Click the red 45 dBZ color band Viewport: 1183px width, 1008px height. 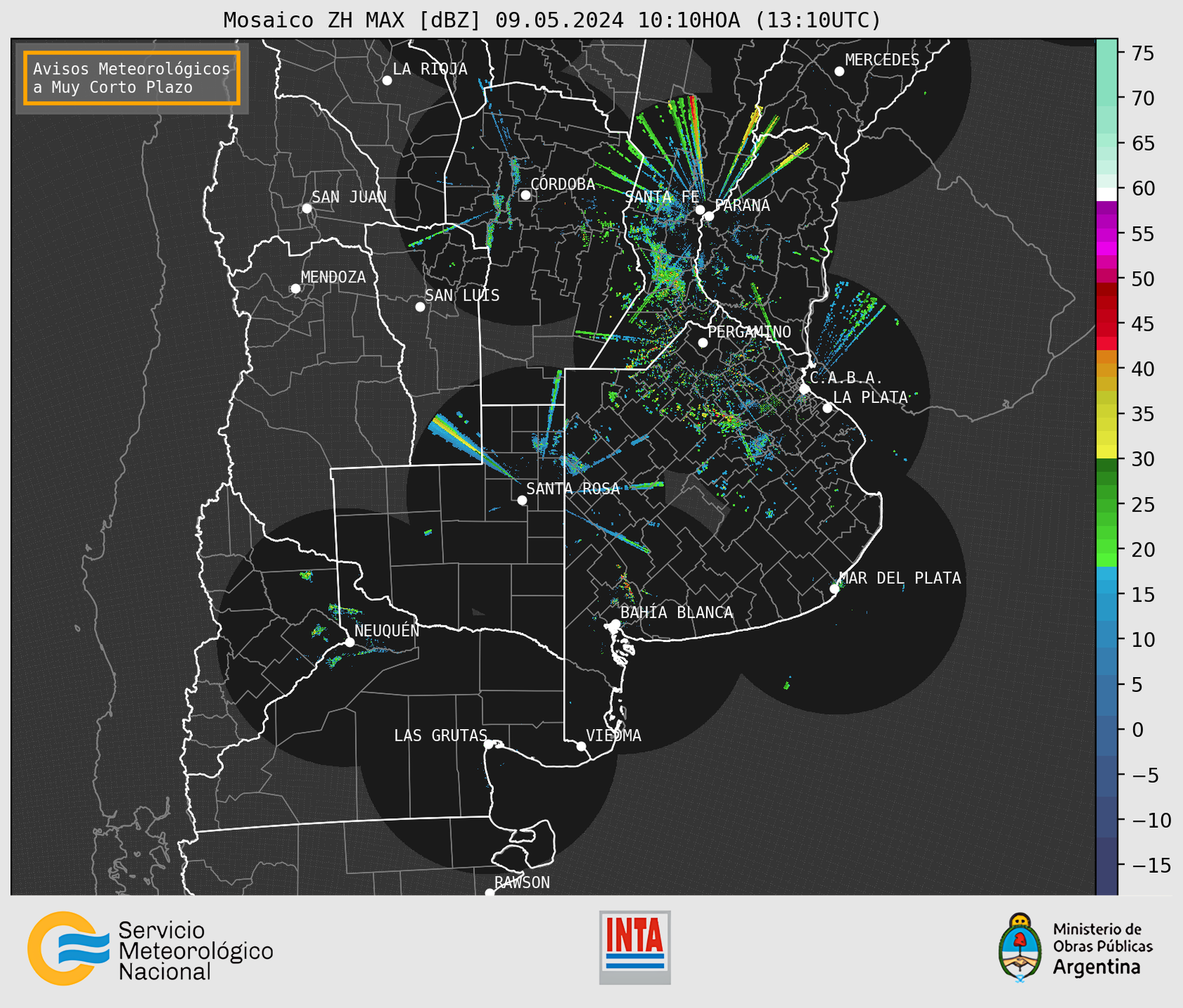tap(1107, 324)
